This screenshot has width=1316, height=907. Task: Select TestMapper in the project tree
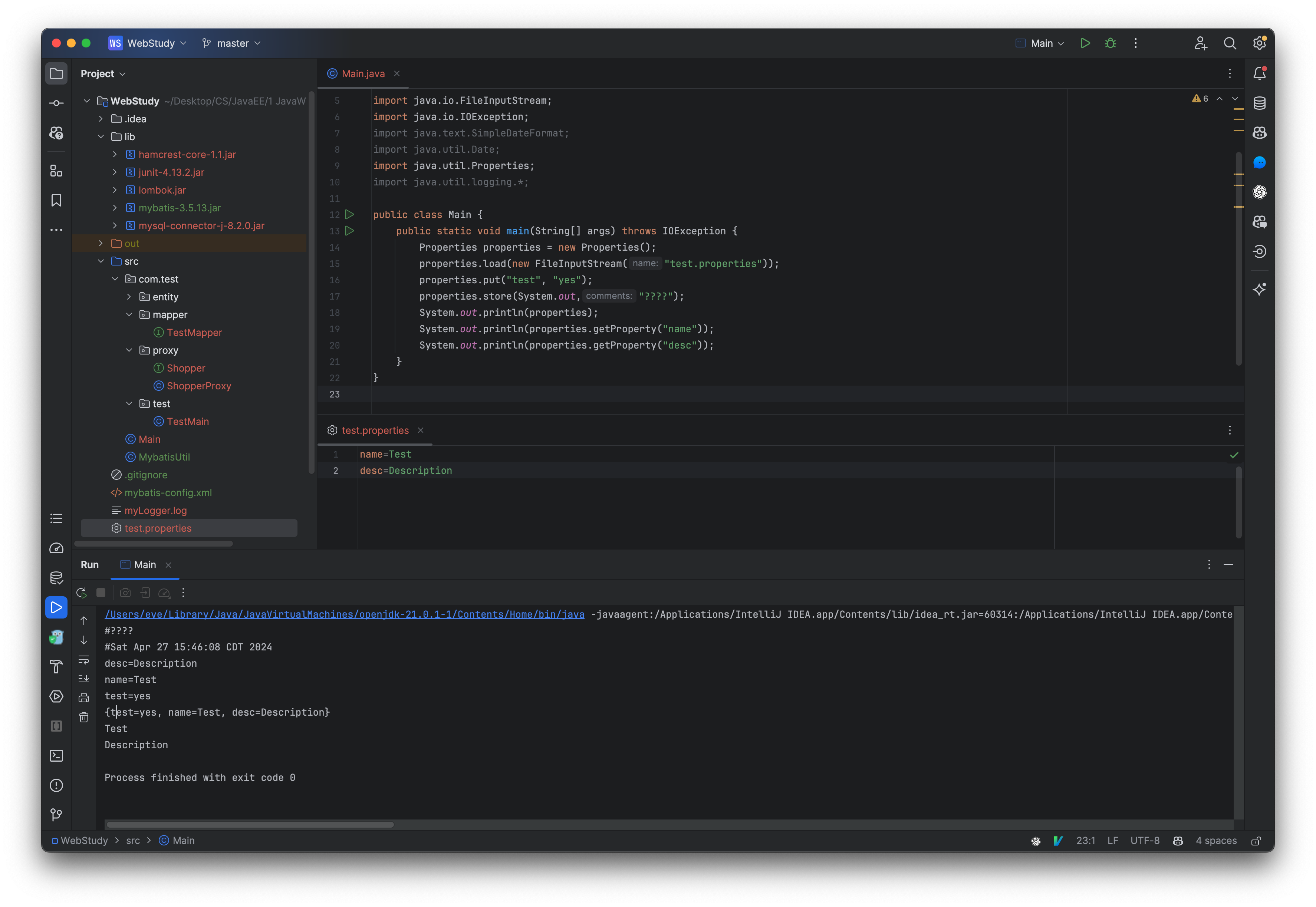click(x=194, y=333)
